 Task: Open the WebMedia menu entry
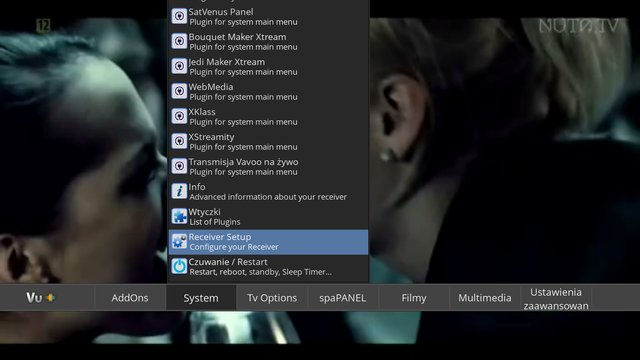tap(268, 91)
